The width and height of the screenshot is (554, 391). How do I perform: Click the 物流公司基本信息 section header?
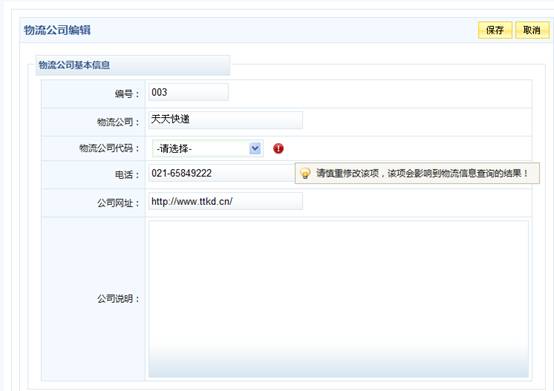pos(133,65)
